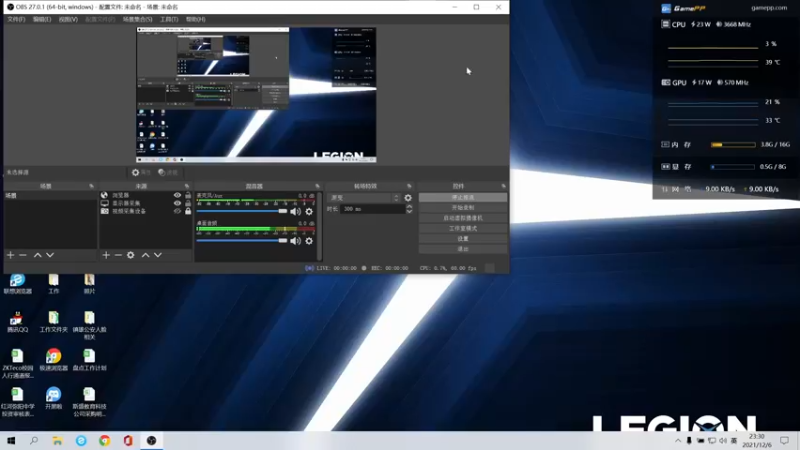
Task: Click the Windows Start button
Action: pyautogui.click(x=11, y=441)
